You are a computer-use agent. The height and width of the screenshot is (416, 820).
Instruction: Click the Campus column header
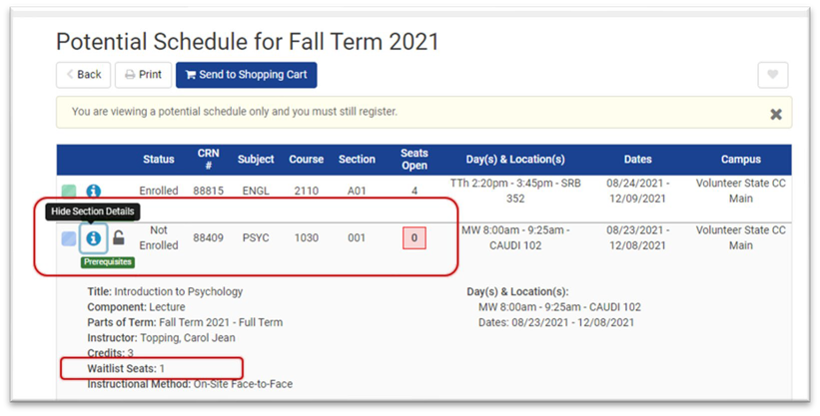coord(741,159)
